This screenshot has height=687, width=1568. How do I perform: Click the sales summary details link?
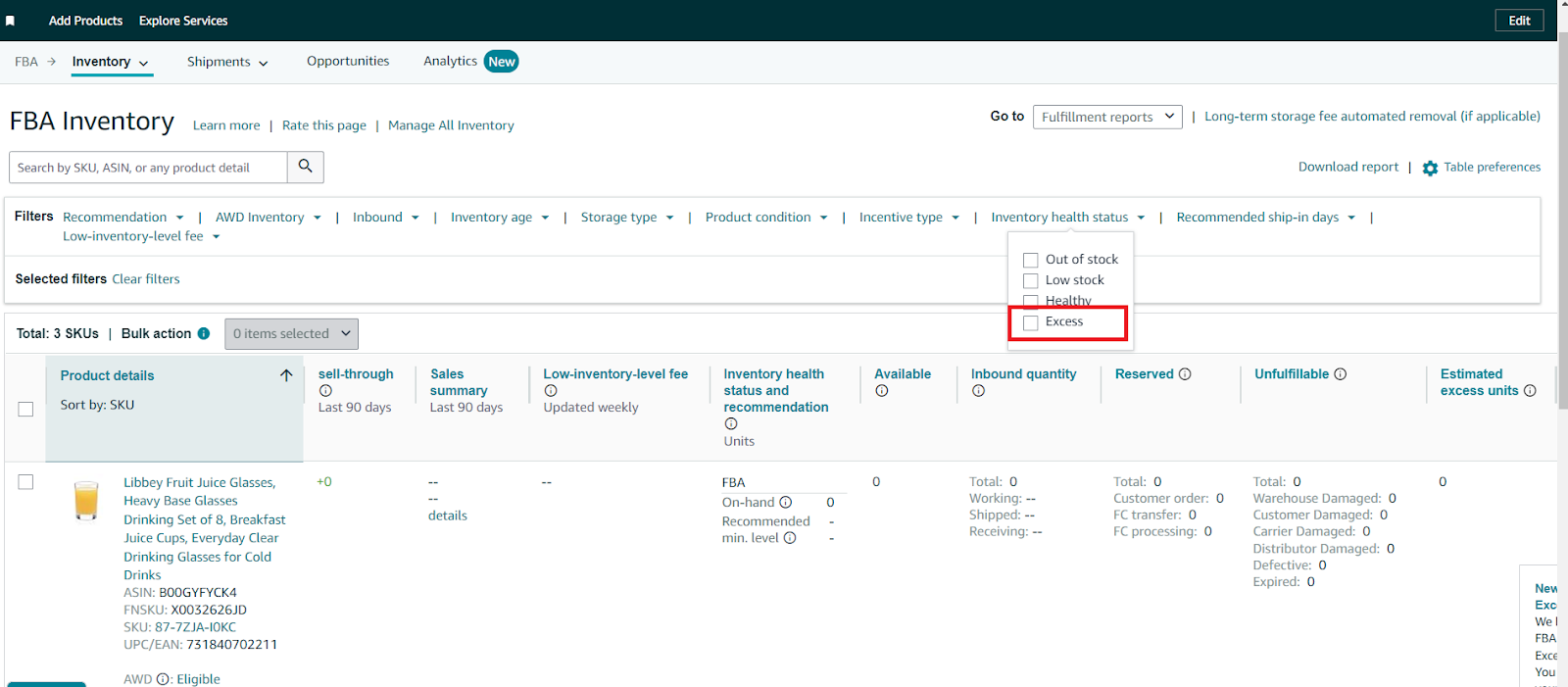[448, 515]
